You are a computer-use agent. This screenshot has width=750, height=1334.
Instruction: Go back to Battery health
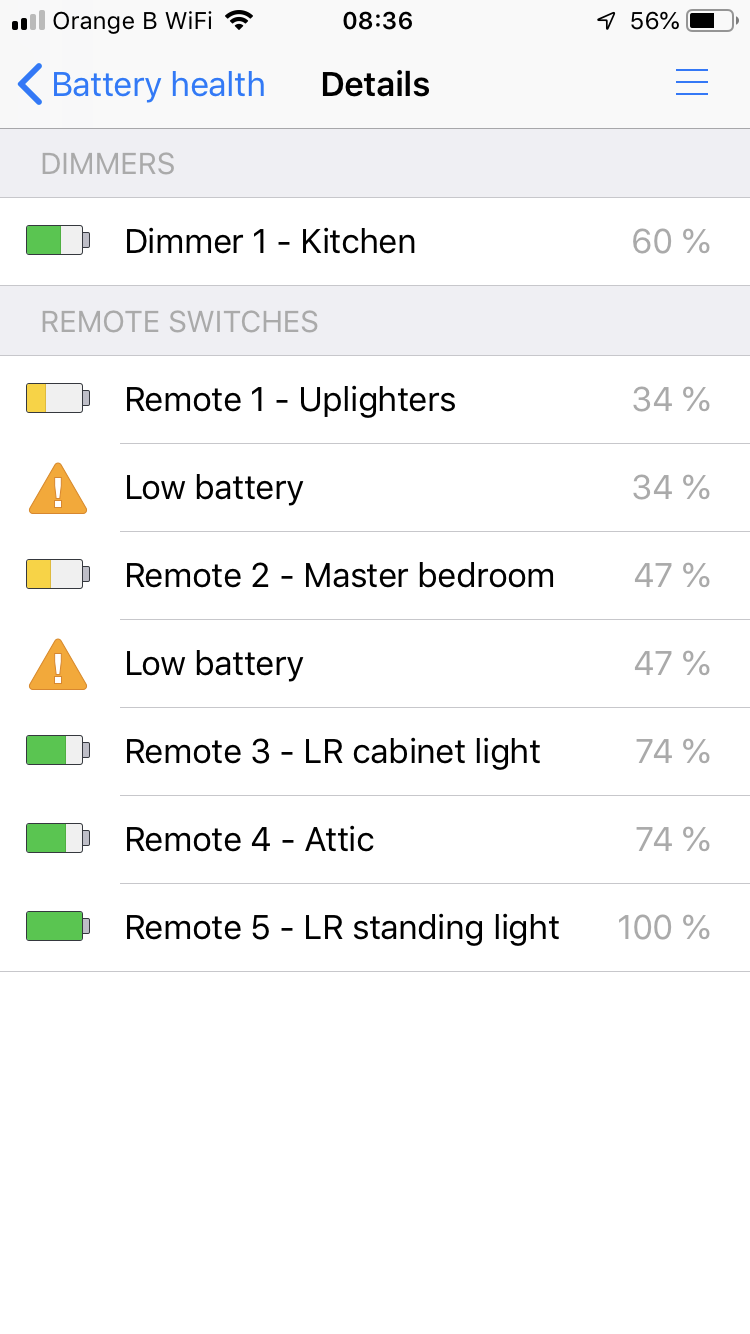pyautogui.click(x=142, y=85)
